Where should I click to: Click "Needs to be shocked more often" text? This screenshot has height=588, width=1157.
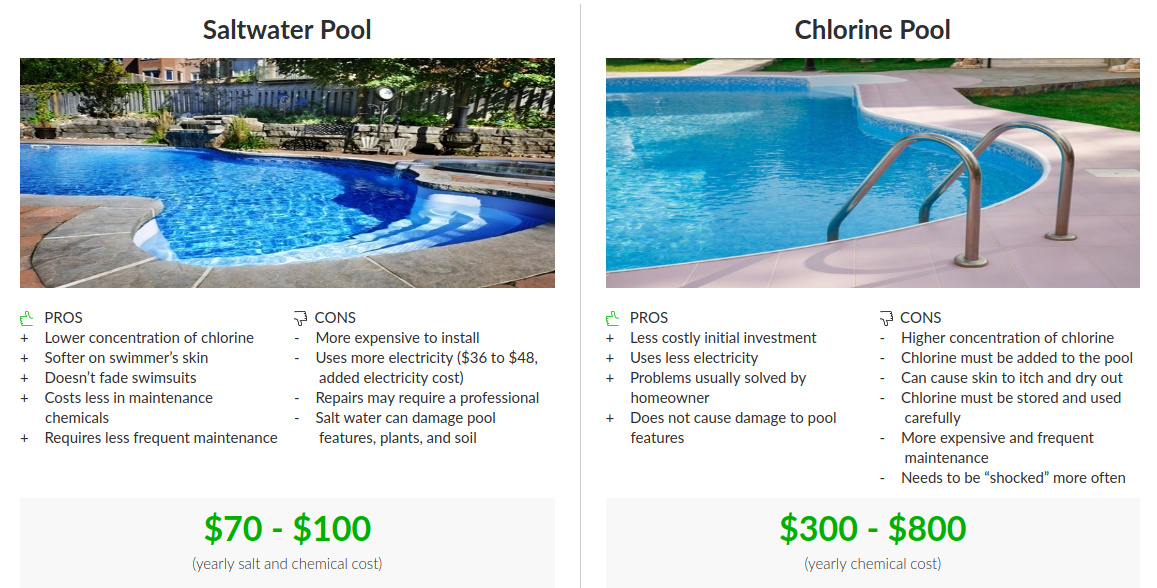pos(1013,478)
